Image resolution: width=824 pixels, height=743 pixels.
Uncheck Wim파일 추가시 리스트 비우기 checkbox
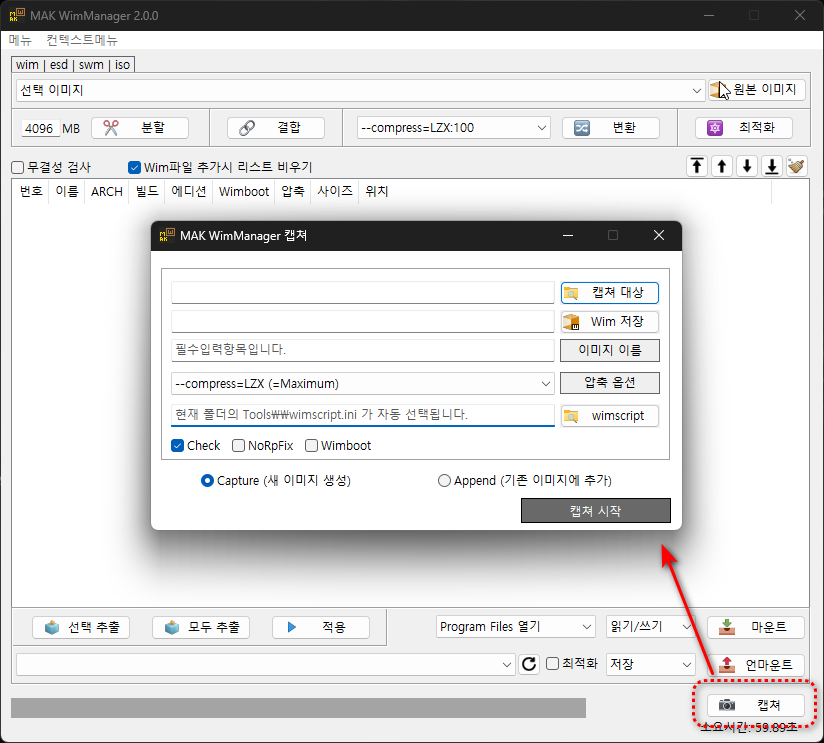point(134,167)
